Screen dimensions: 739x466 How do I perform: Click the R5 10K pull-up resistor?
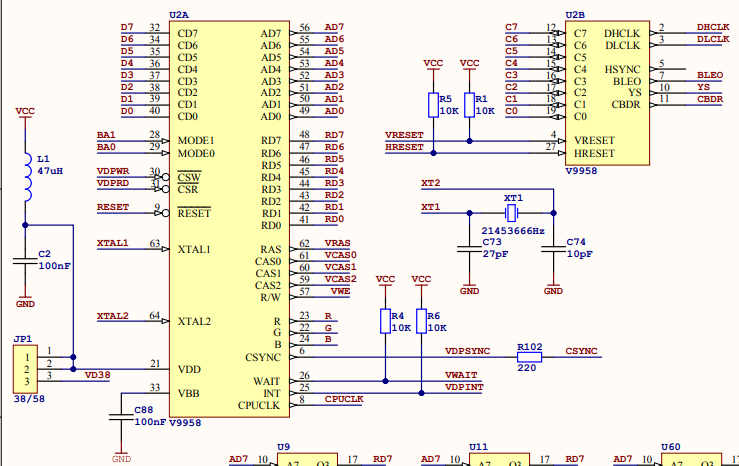tap(433, 106)
